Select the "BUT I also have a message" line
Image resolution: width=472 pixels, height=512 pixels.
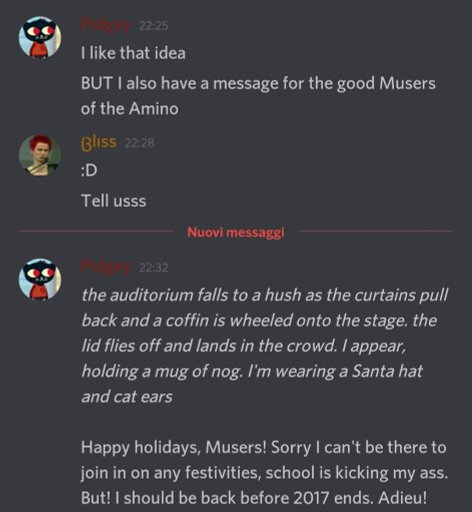pos(258,83)
